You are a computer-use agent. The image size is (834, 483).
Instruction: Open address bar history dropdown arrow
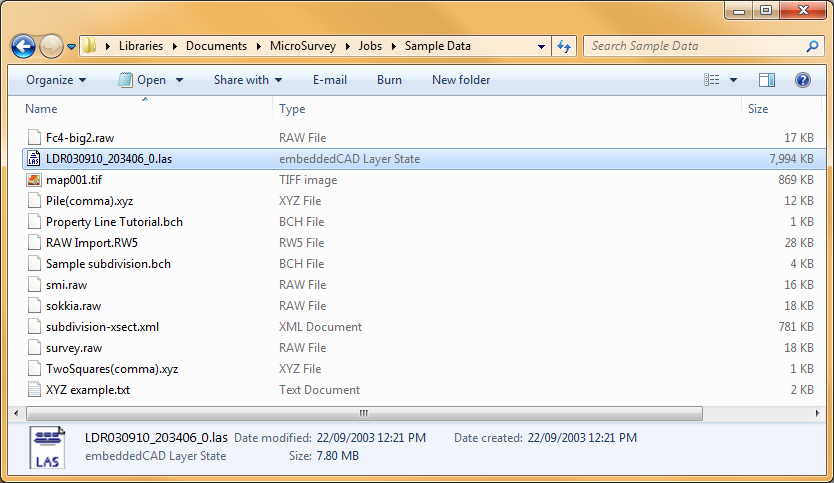click(541, 46)
